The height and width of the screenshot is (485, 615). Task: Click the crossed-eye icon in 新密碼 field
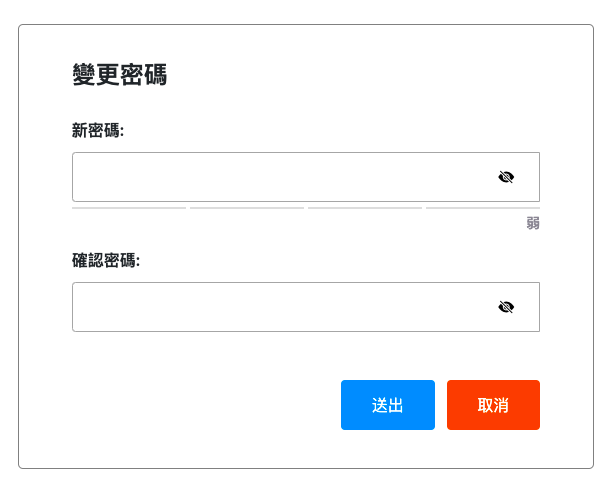click(x=506, y=177)
